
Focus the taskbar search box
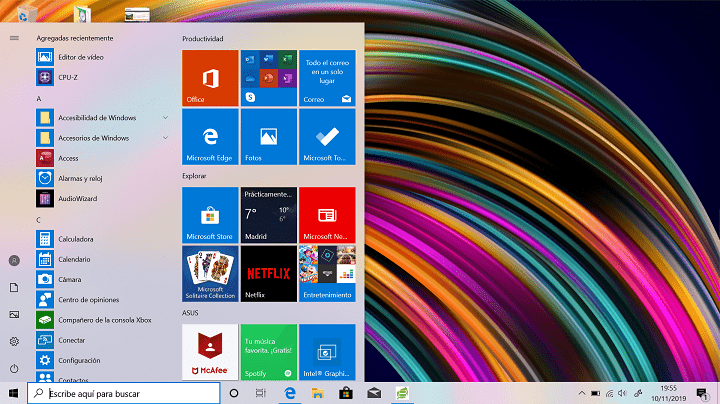(124, 393)
